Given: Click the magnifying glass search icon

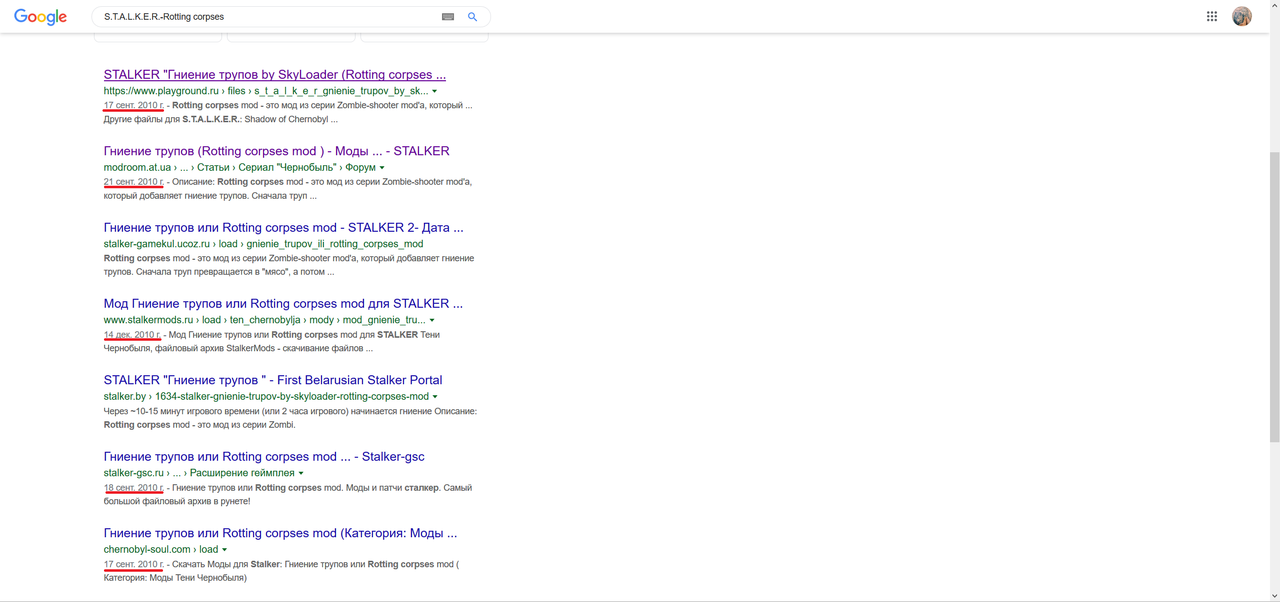Looking at the screenshot, I should coord(473,17).
